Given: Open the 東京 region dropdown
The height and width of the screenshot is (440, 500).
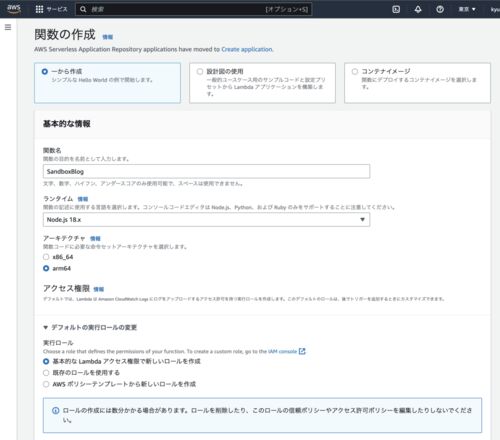Looking at the screenshot, I should (467, 9).
